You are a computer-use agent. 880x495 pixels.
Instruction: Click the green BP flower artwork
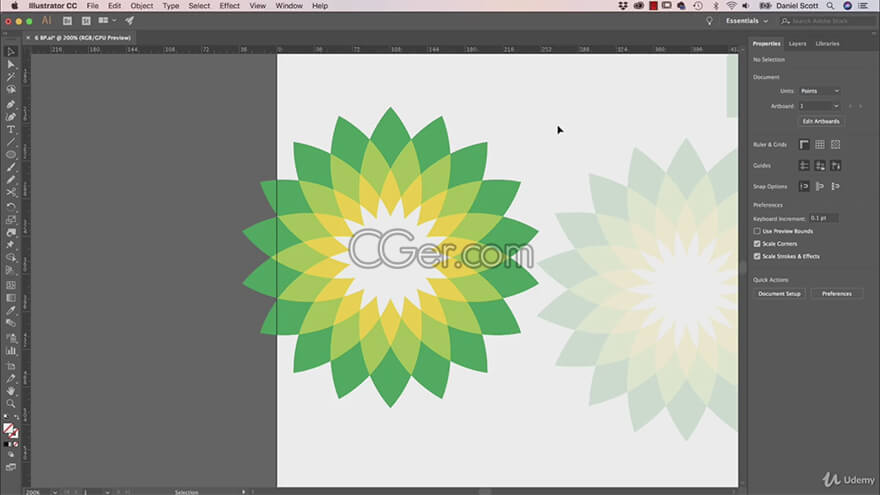tap(390, 257)
